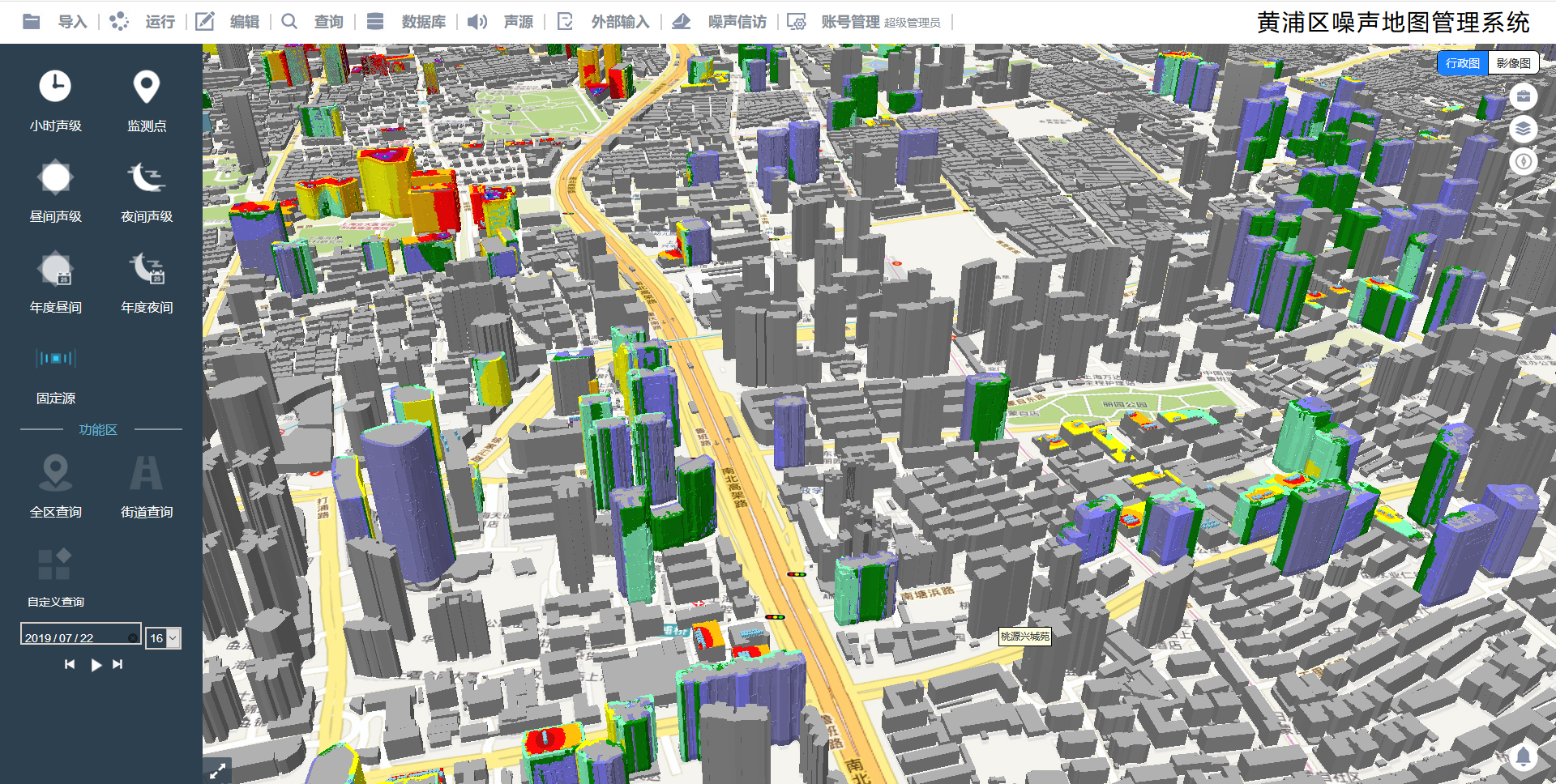
Task: Click the account management monitor icon
Action: click(797, 22)
